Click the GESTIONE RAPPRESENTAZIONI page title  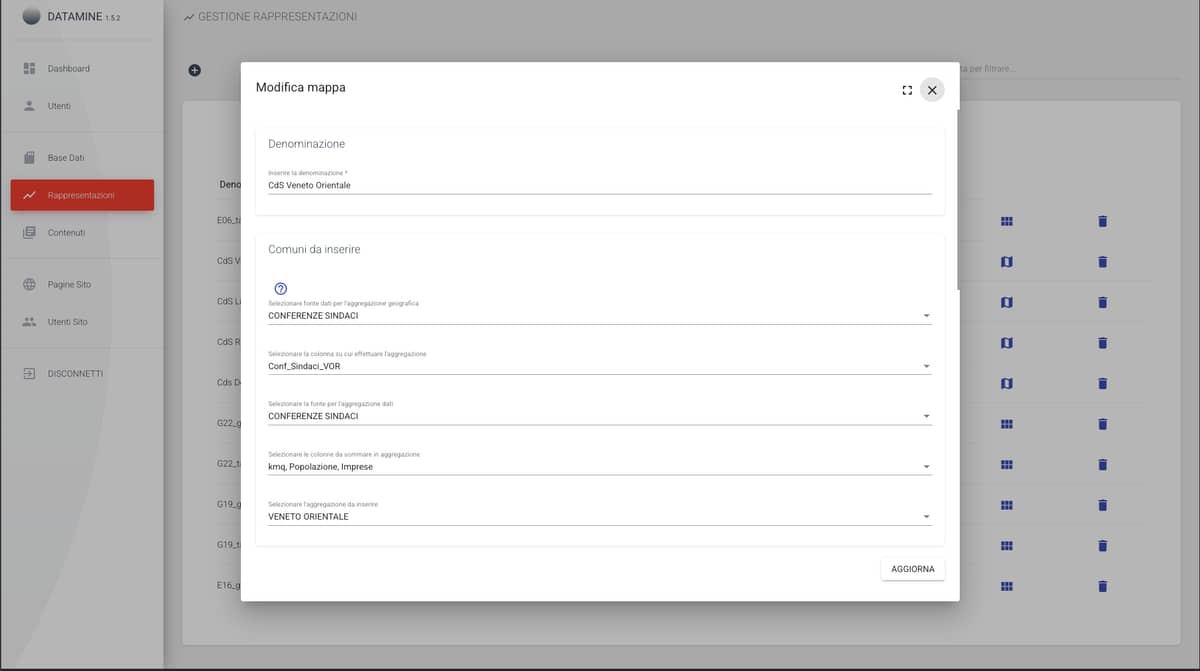[277, 17]
